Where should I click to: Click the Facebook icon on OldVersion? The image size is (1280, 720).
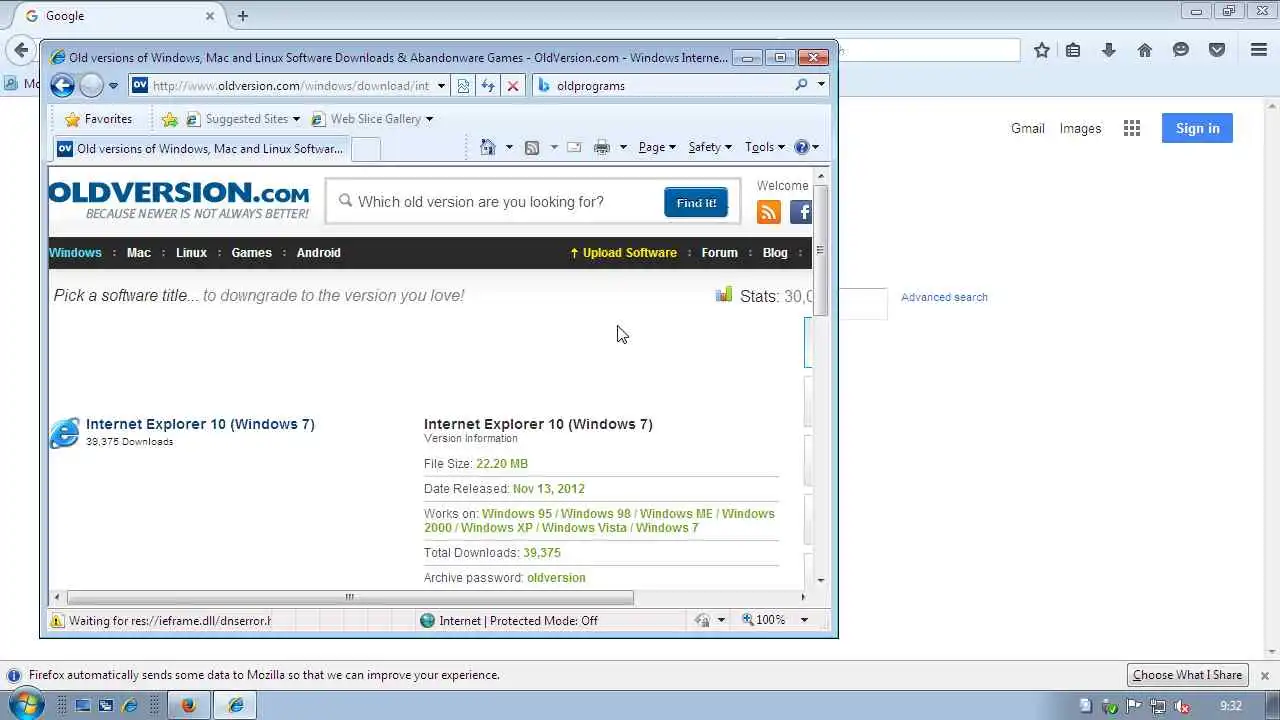801,212
